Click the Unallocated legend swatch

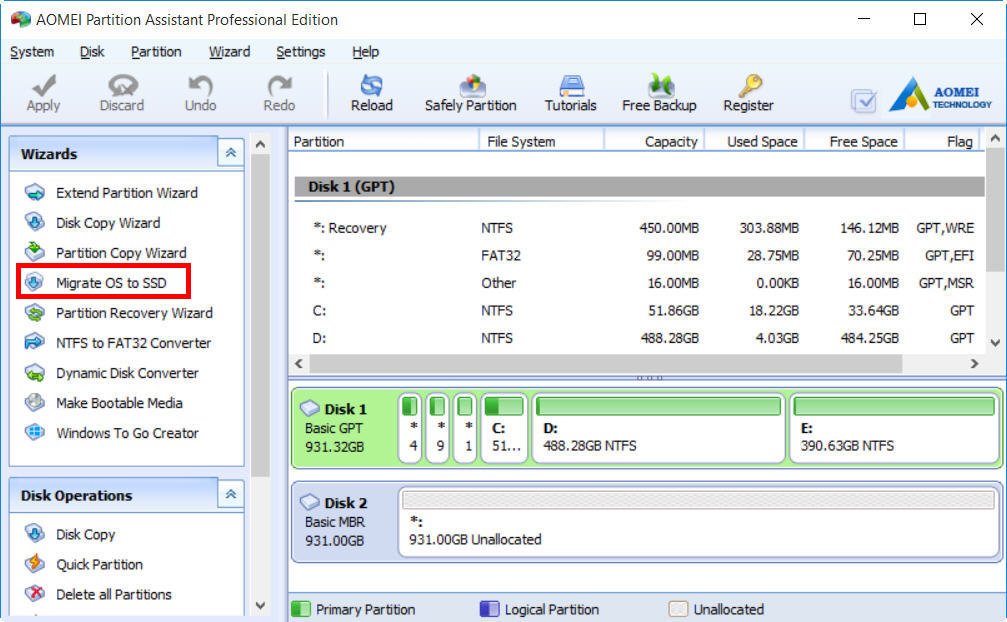678,609
